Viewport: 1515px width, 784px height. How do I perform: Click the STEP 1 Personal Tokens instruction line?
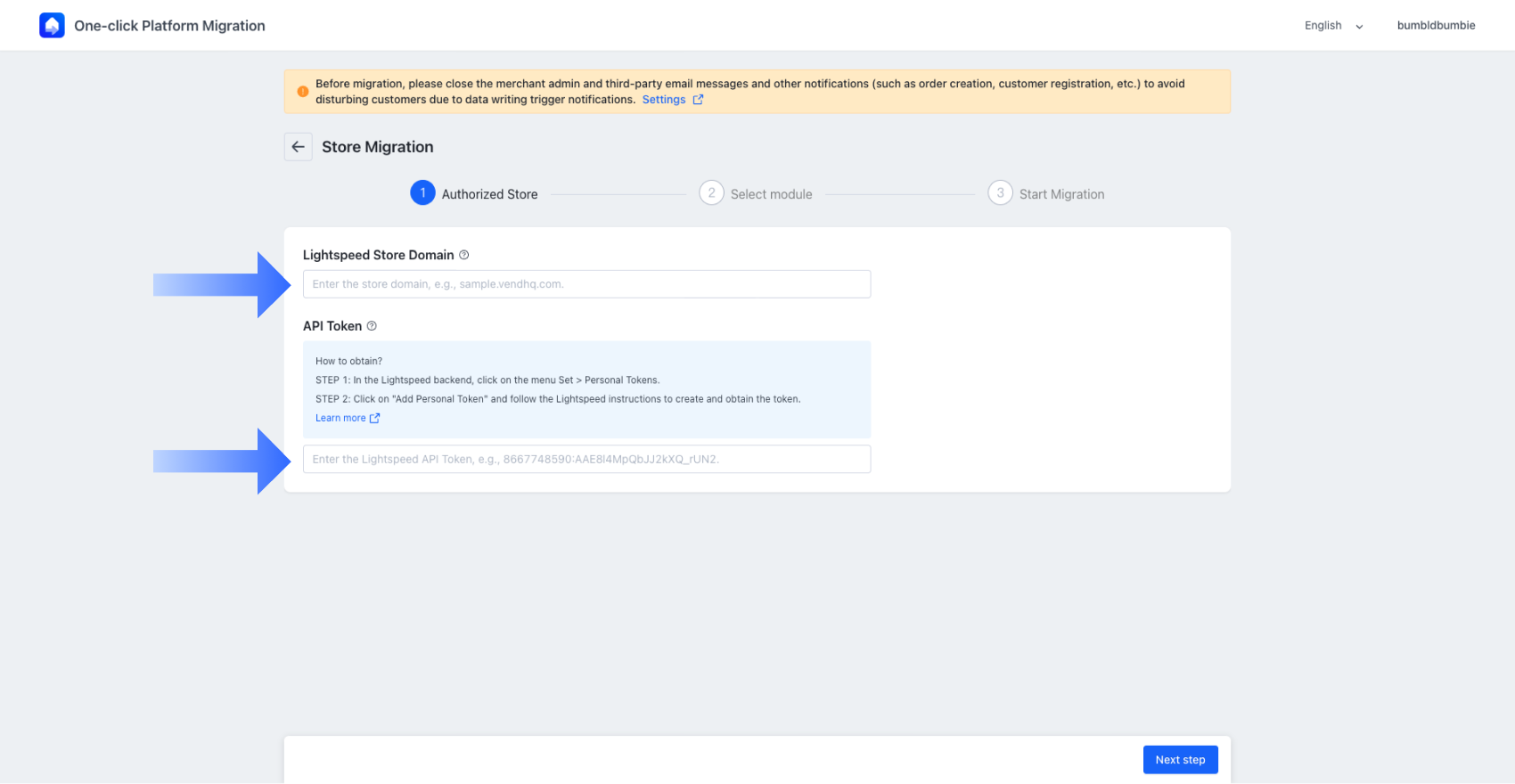click(487, 380)
